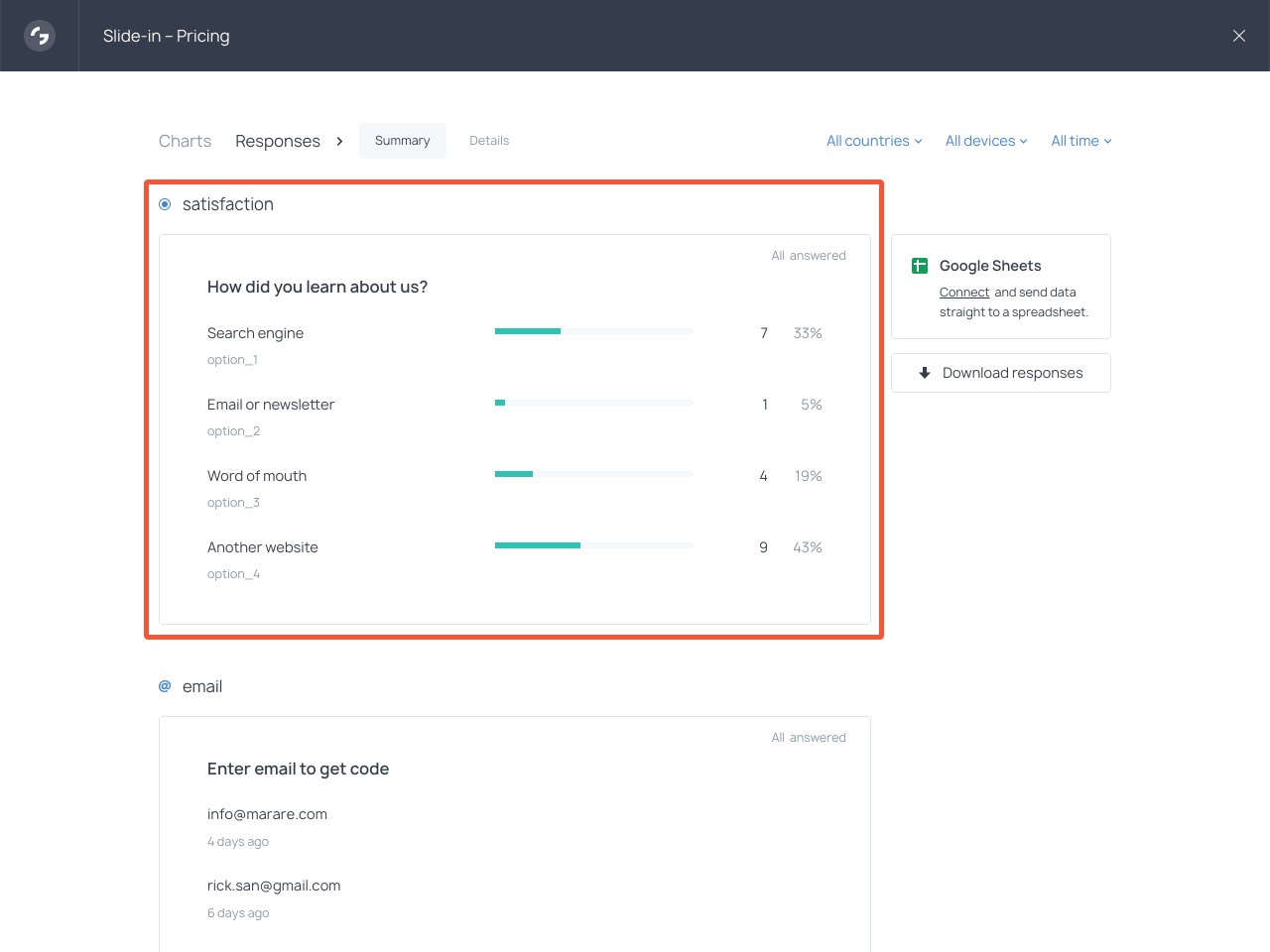The image size is (1270, 952).
Task: Open the All countries filter dropdown
Action: pyautogui.click(x=874, y=141)
